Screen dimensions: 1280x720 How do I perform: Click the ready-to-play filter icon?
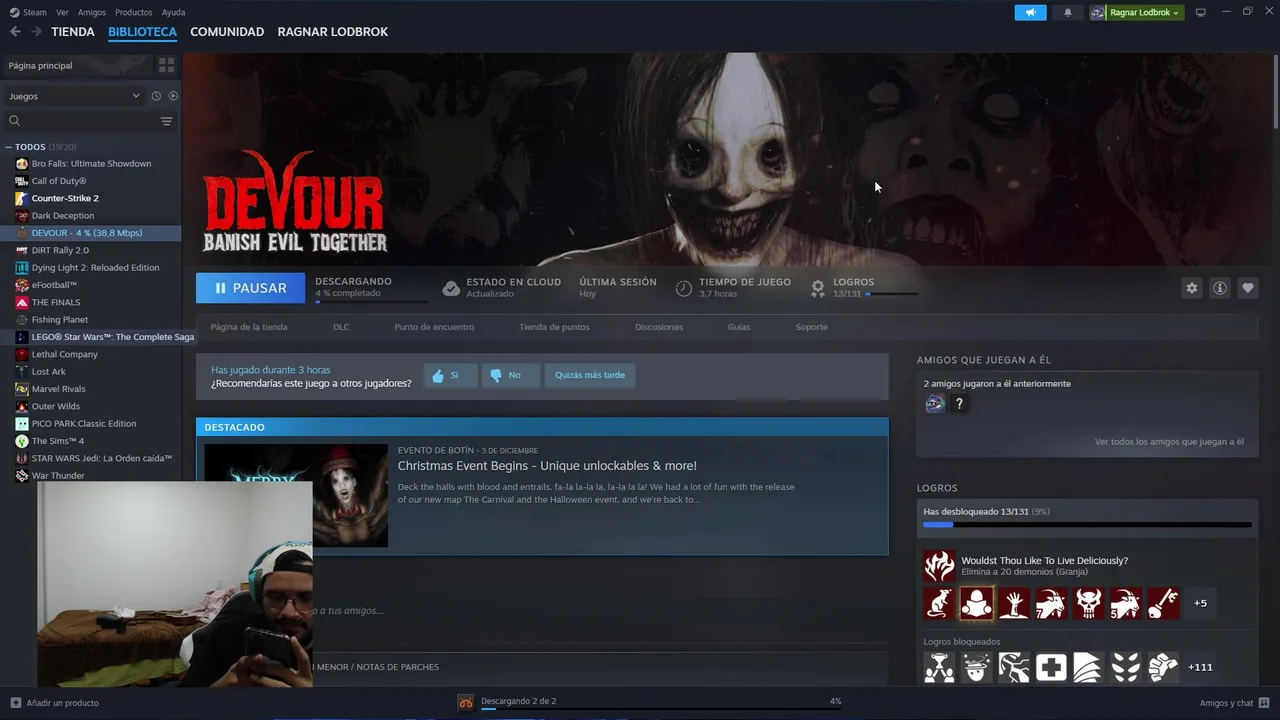coord(173,96)
